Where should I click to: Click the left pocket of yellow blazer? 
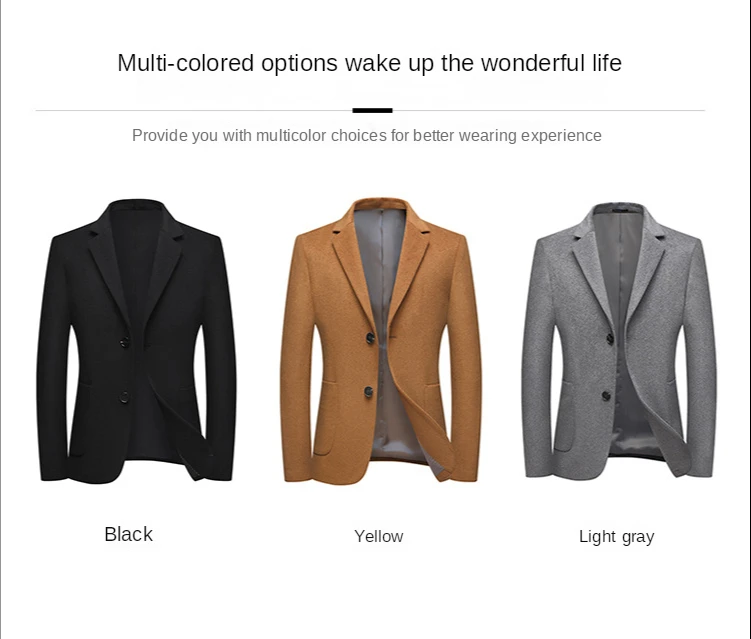click(x=326, y=418)
